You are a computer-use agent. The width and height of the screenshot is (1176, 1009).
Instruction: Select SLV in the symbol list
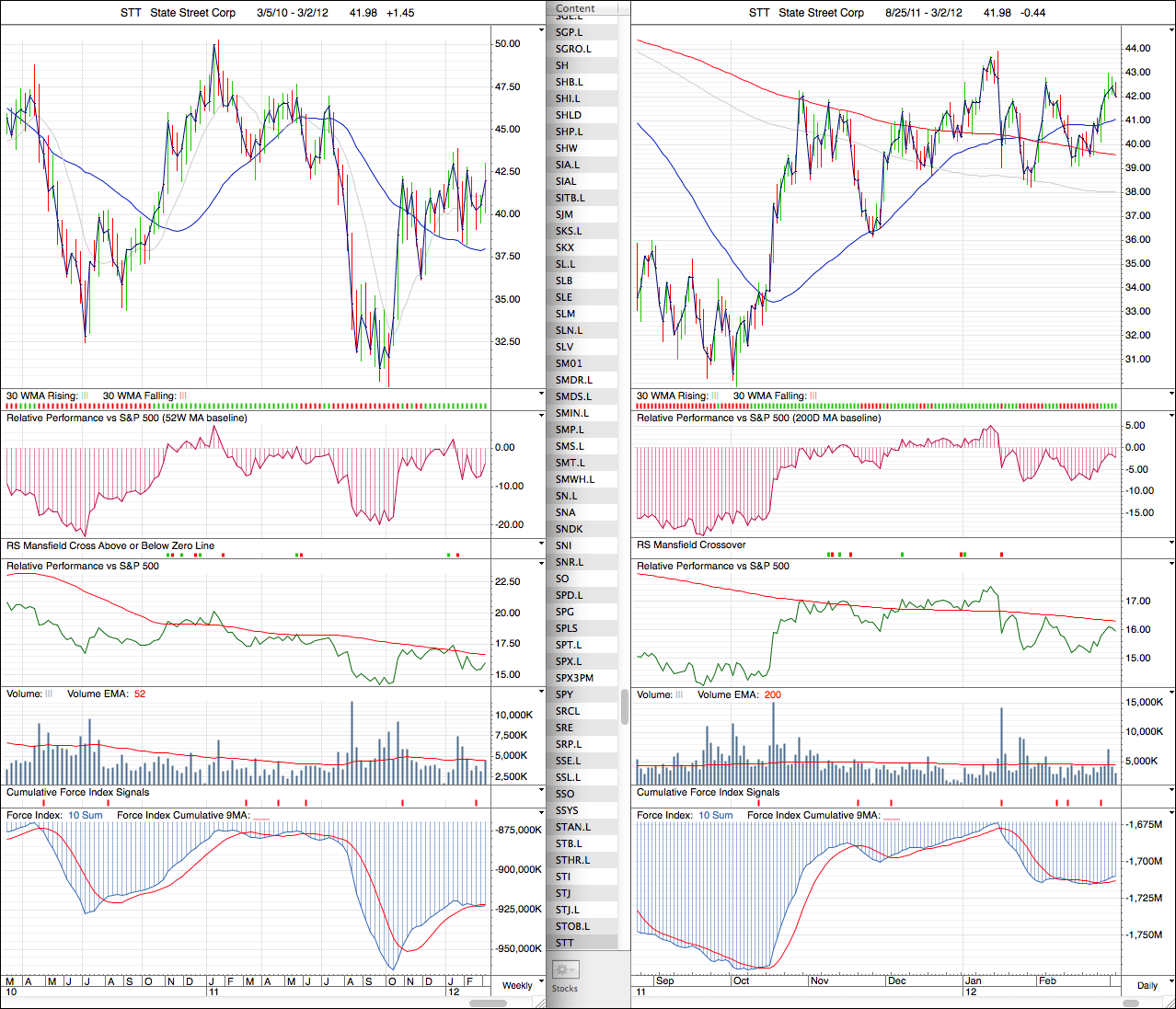point(564,347)
